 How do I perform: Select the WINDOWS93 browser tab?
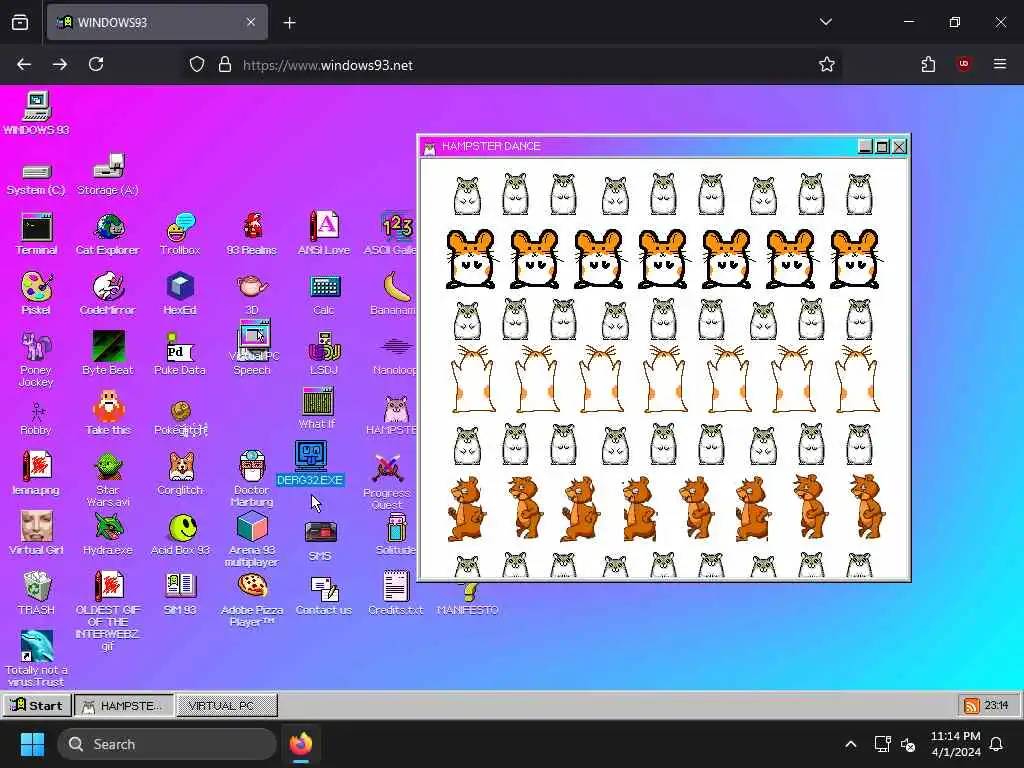click(x=157, y=23)
